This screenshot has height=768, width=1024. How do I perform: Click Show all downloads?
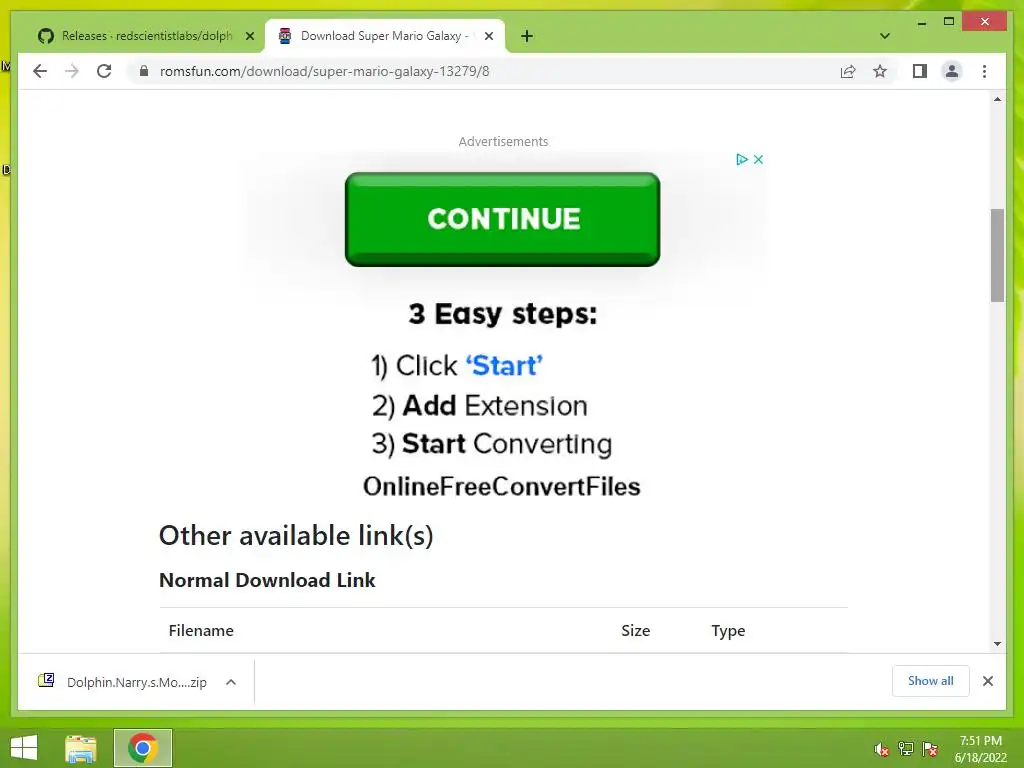pos(931,681)
